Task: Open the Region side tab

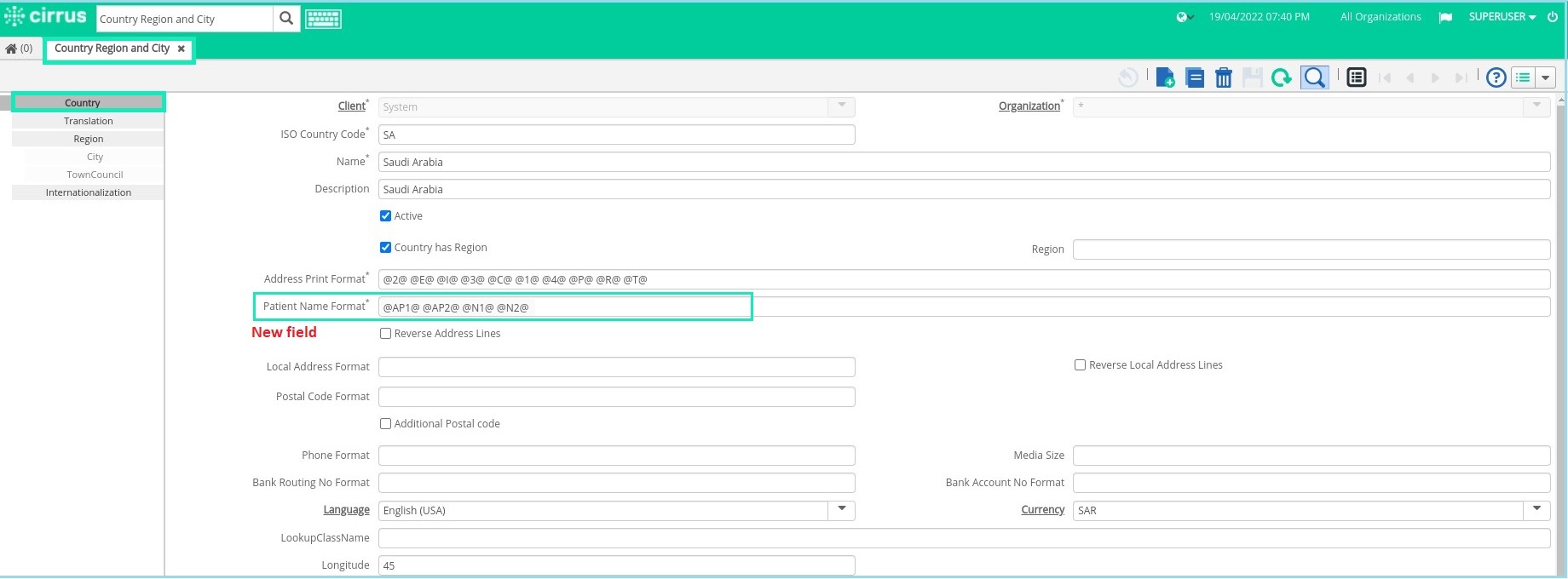Action: [89, 139]
